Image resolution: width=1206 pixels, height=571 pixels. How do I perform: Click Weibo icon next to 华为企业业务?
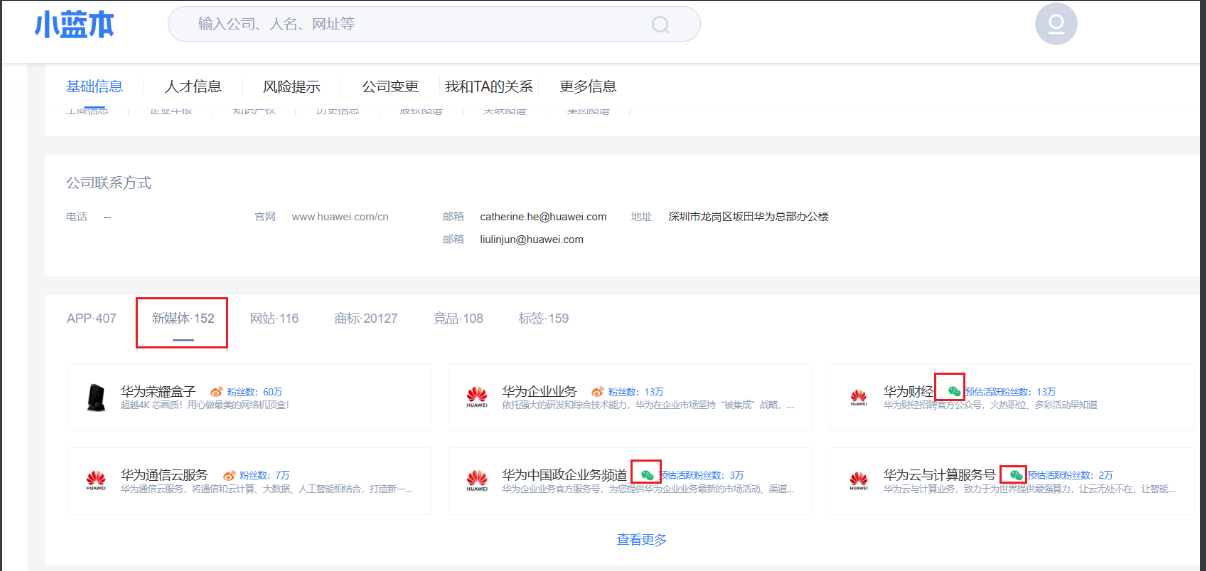(598, 391)
